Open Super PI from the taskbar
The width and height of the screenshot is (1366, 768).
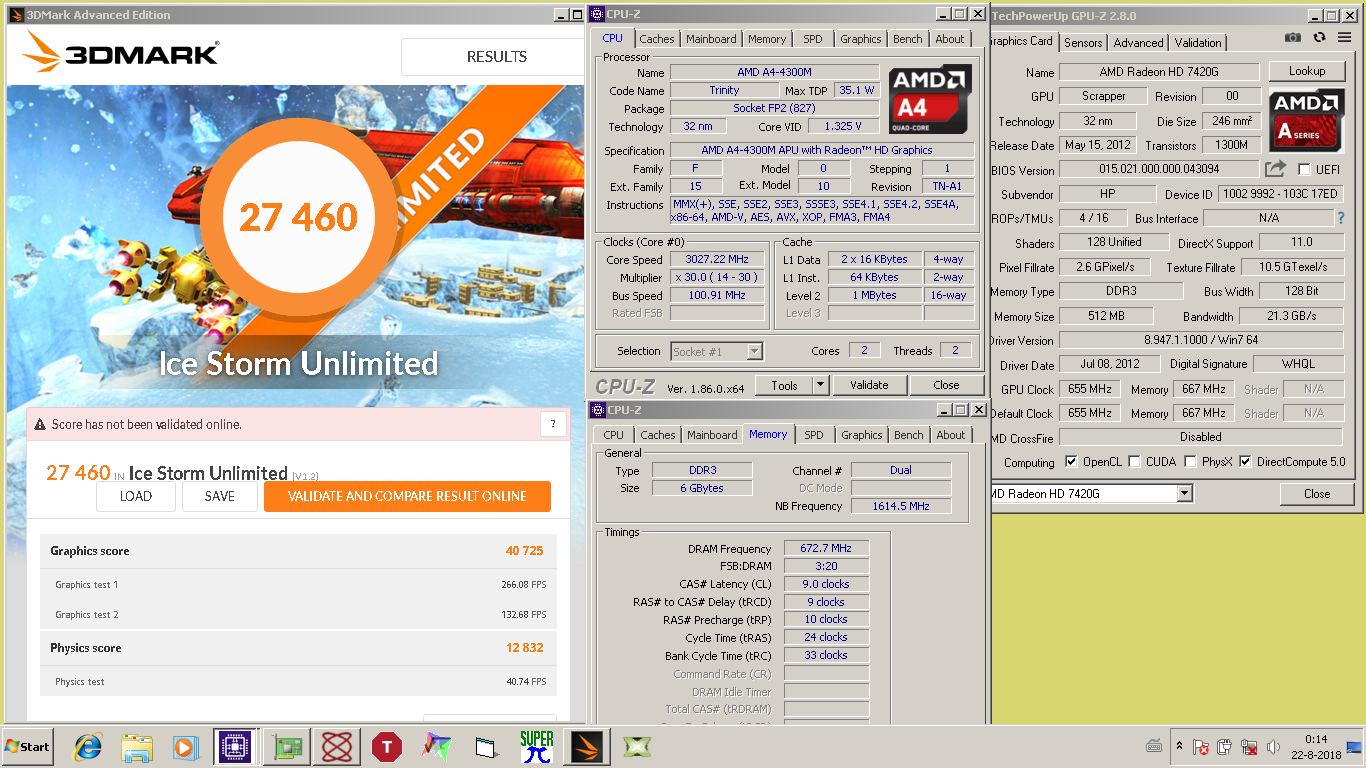tap(537, 746)
